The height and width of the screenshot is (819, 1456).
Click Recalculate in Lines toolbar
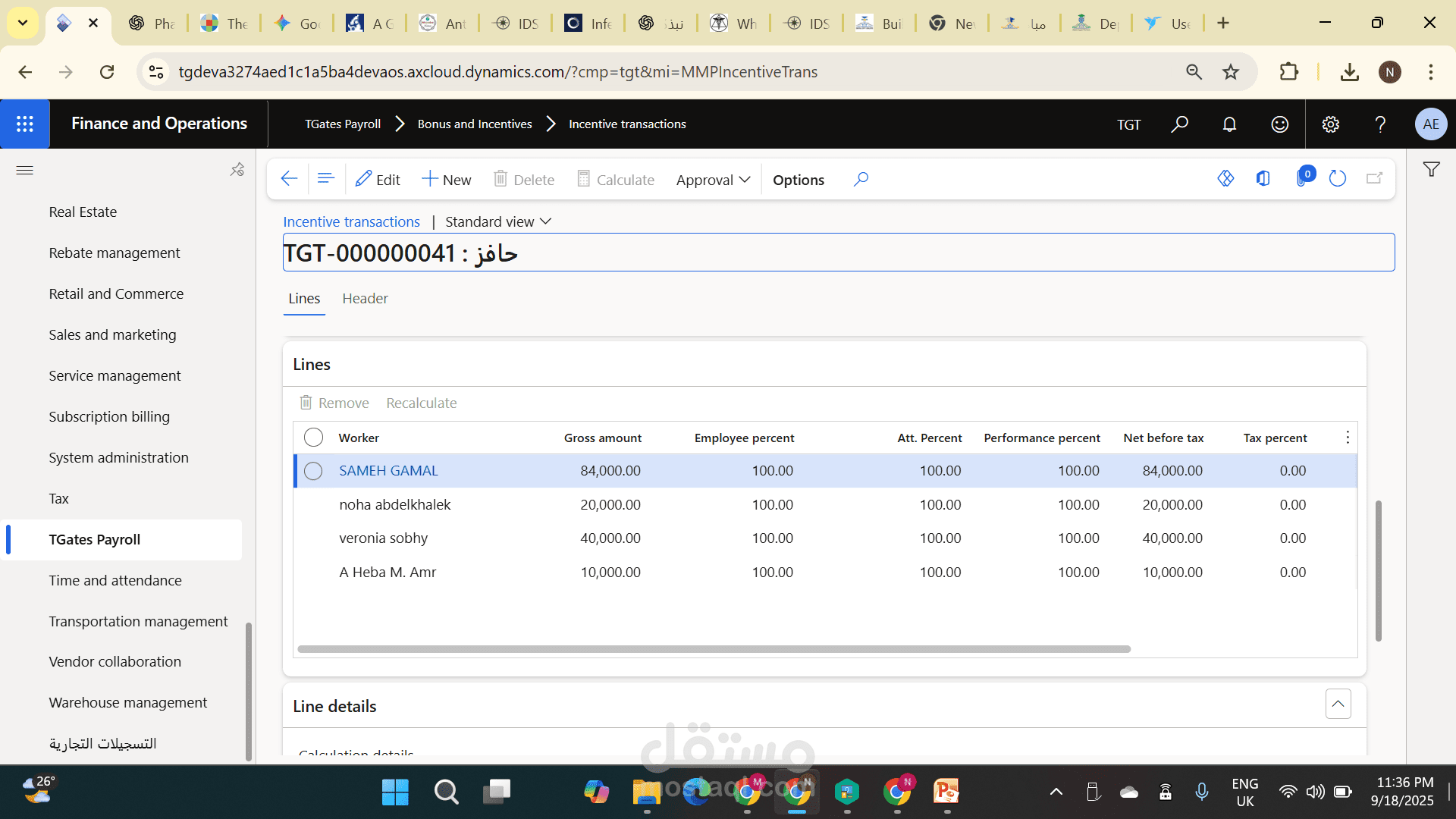[422, 403]
